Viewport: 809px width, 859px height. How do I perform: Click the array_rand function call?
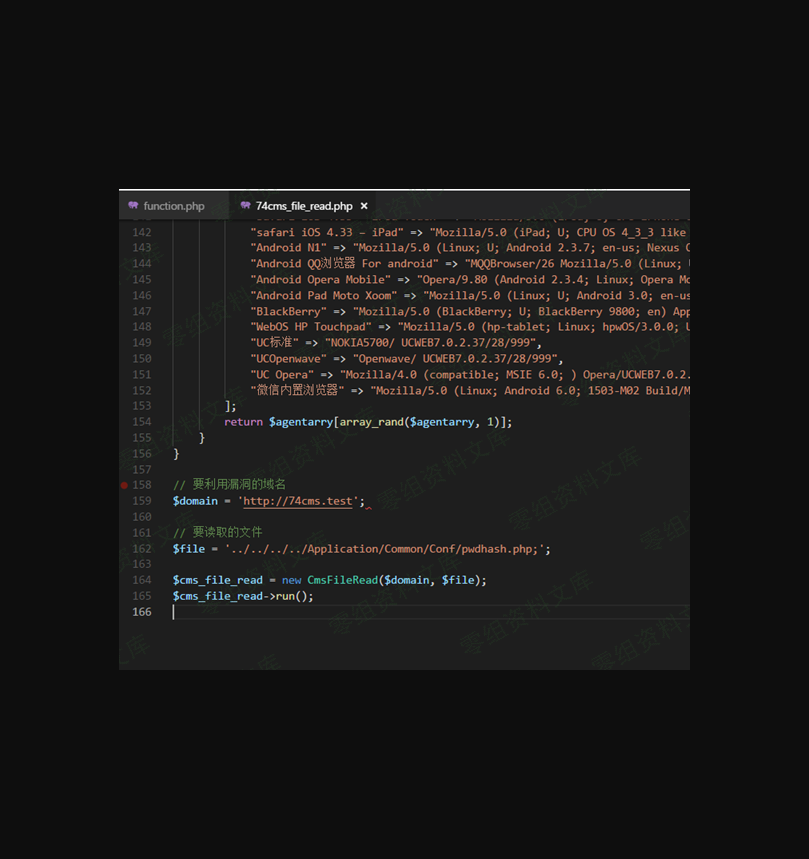point(372,422)
